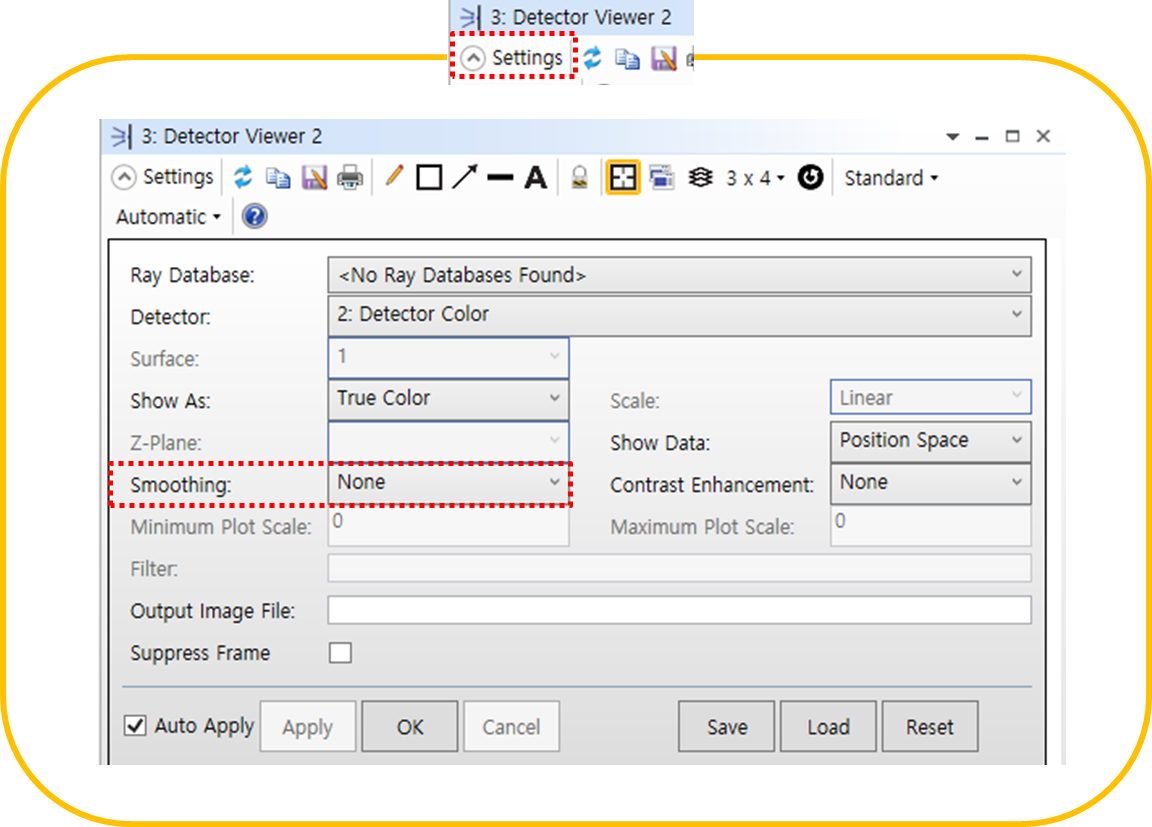Click the lock window icon
This screenshot has width=1152, height=827.
coord(580,177)
